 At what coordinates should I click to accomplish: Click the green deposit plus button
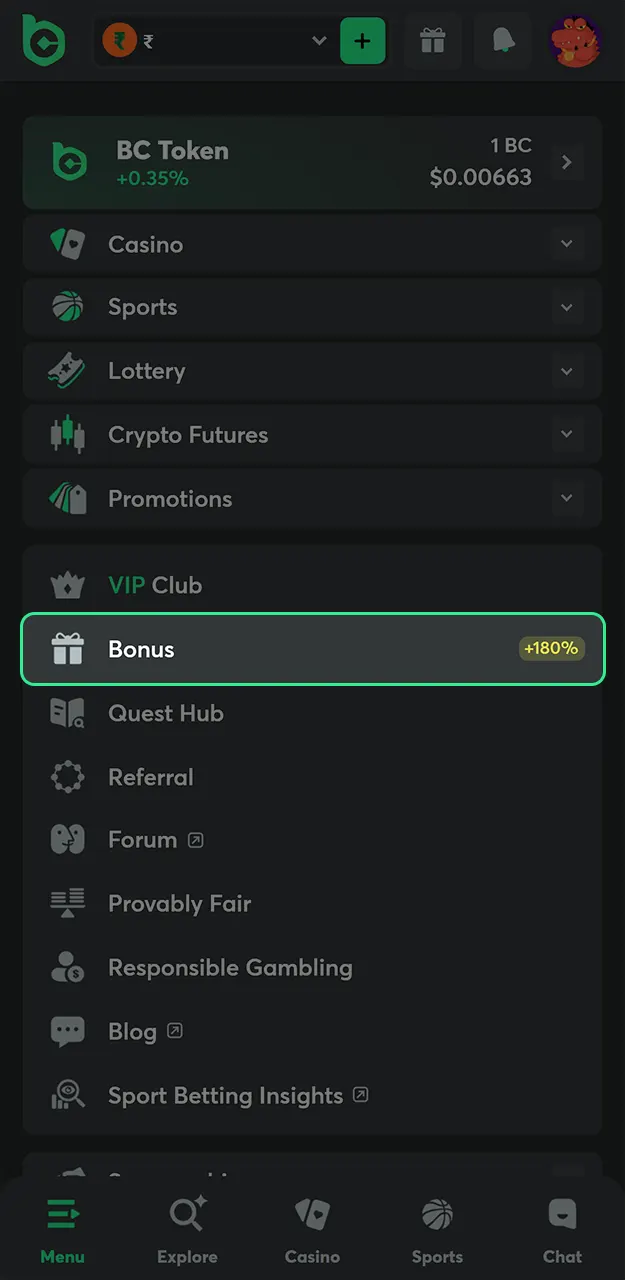tap(362, 41)
